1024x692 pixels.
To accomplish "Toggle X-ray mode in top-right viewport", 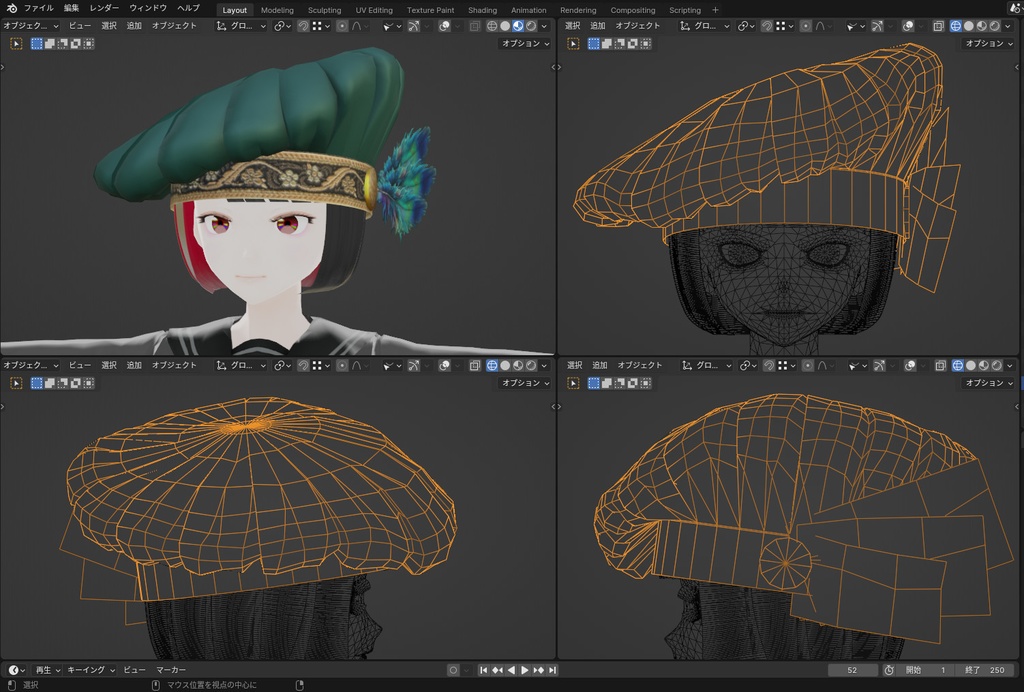I will tap(938, 26).
